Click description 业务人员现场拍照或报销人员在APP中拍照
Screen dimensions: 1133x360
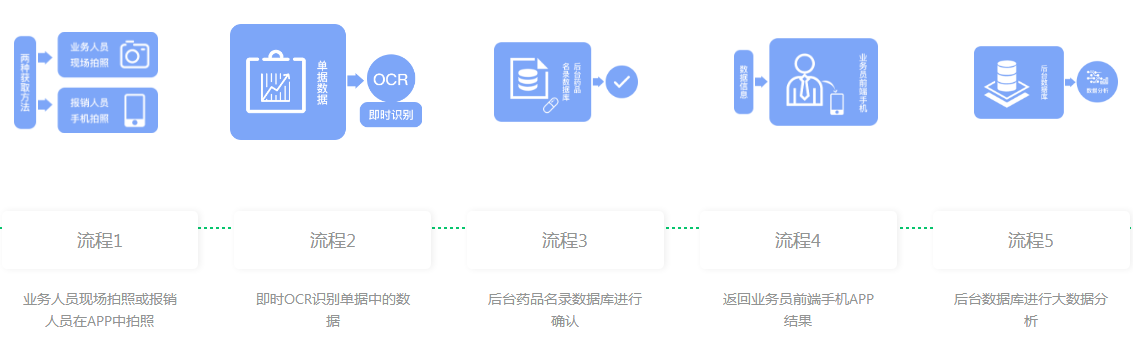pos(100,309)
